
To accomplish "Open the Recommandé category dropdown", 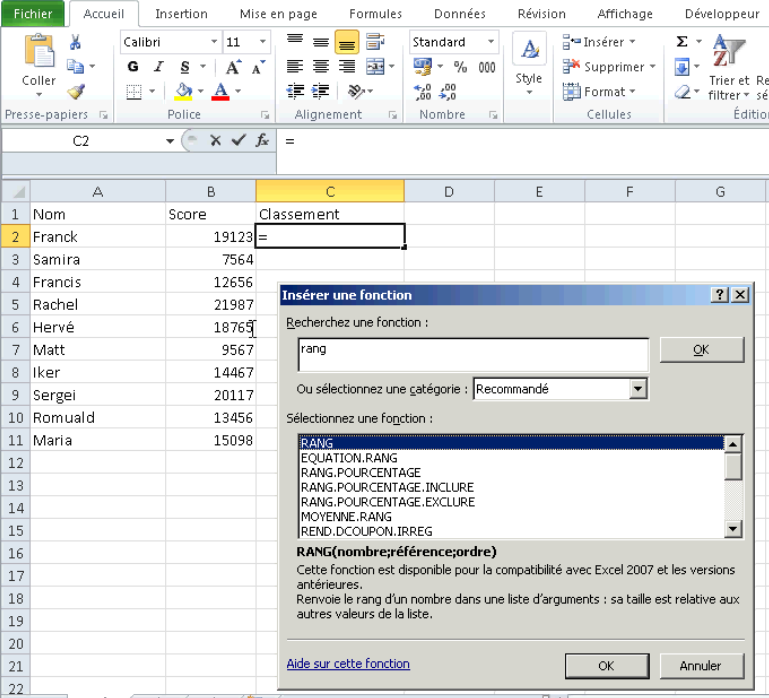I will tap(637, 389).
